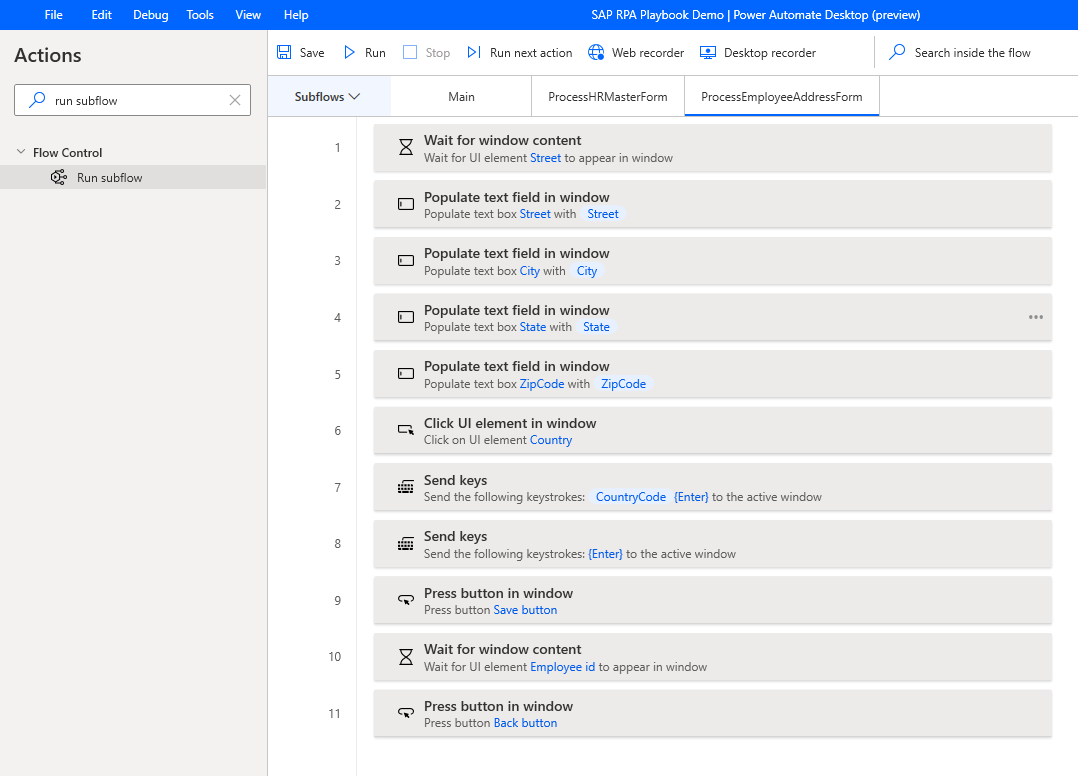This screenshot has height=776, width=1078.
Task: Click press button icon of step 9 Save
Action: 406,600
